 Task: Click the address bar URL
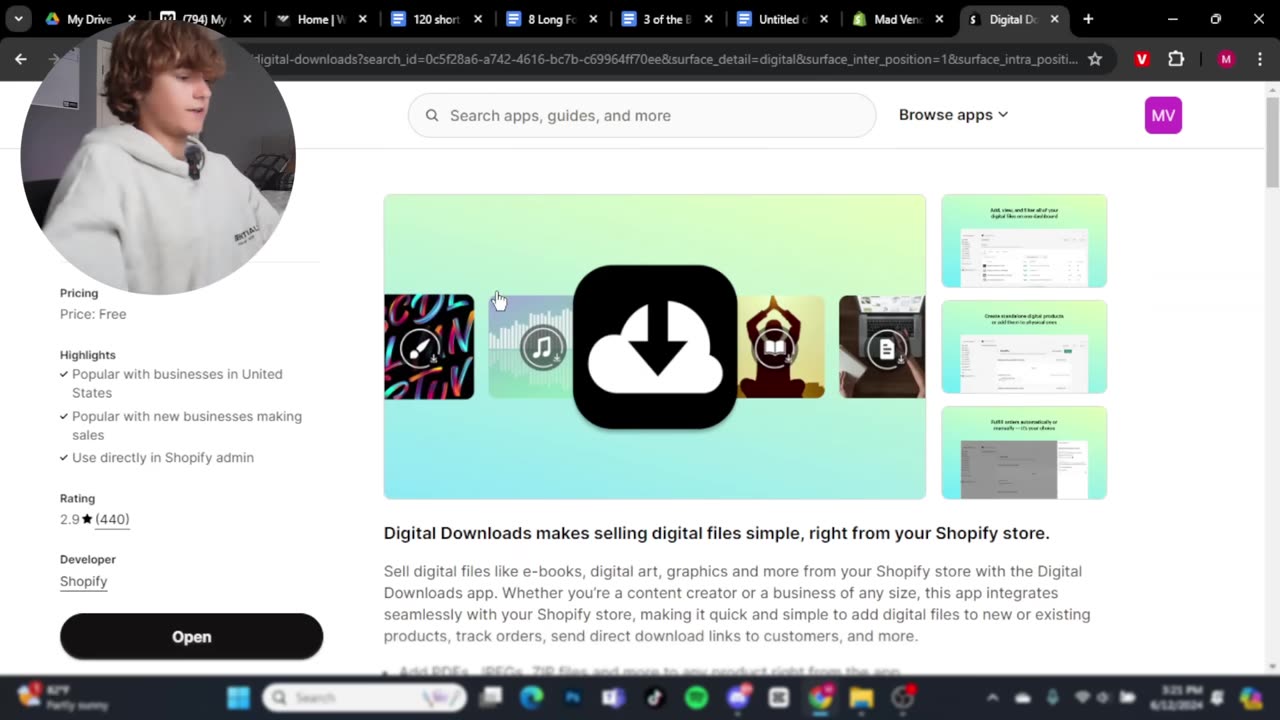pyautogui.click(x=664, y=59)
